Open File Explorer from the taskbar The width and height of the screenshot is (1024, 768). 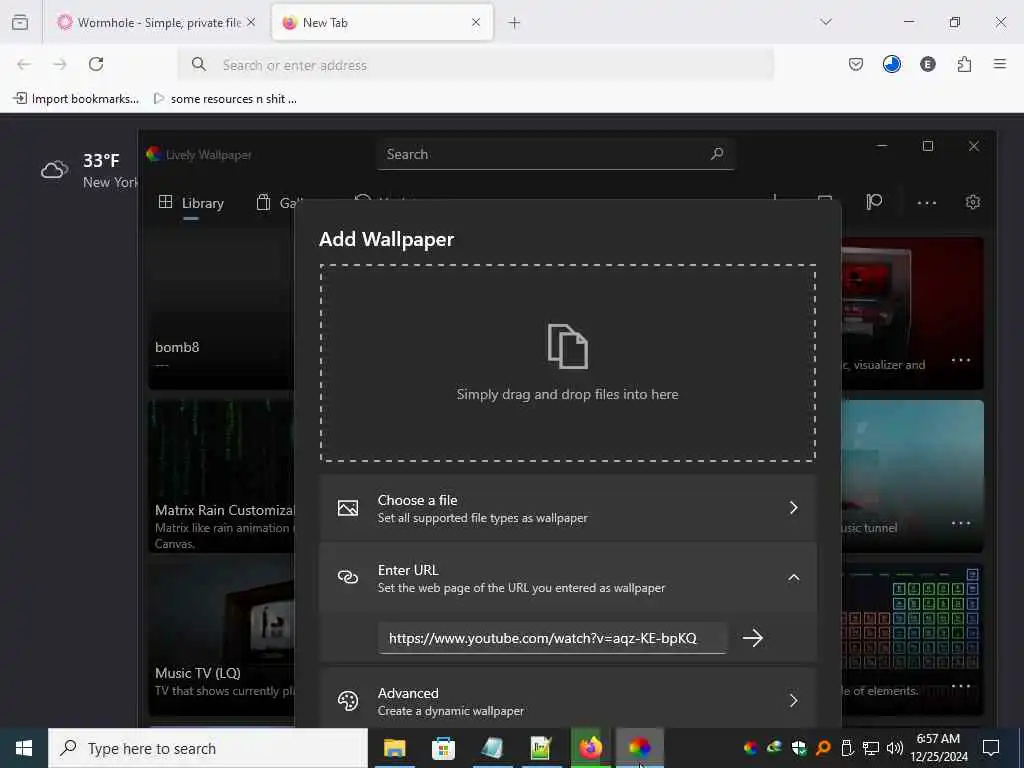coord(394,748)
